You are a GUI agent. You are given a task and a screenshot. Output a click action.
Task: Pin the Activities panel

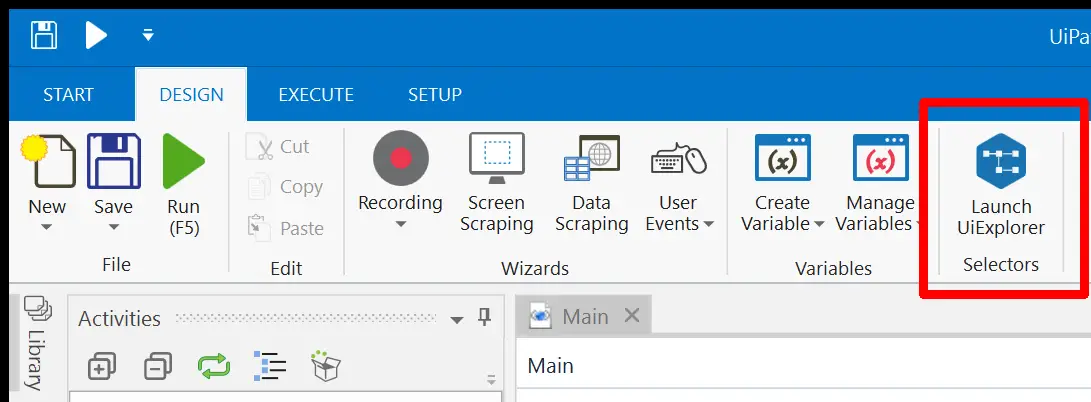(484, 318)
